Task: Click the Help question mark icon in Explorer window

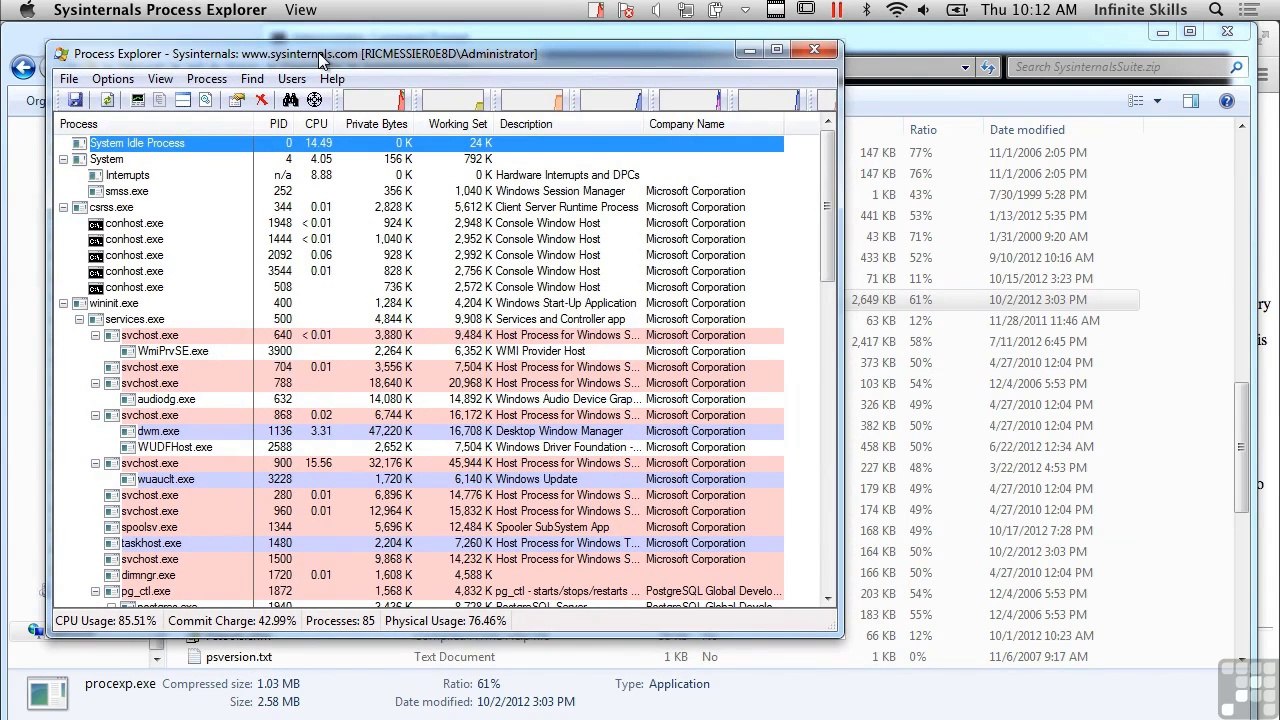Action: (1226, 101)
